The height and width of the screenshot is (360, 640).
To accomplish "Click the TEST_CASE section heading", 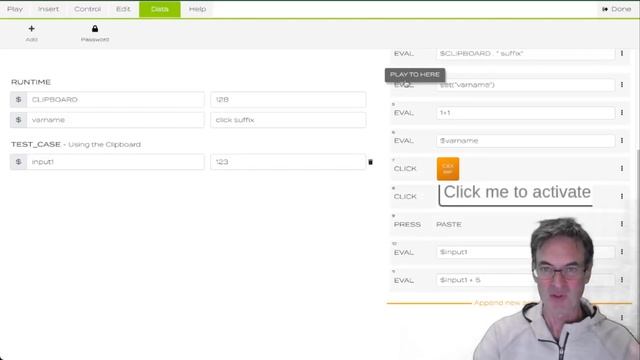I will (x=36, y=144).
